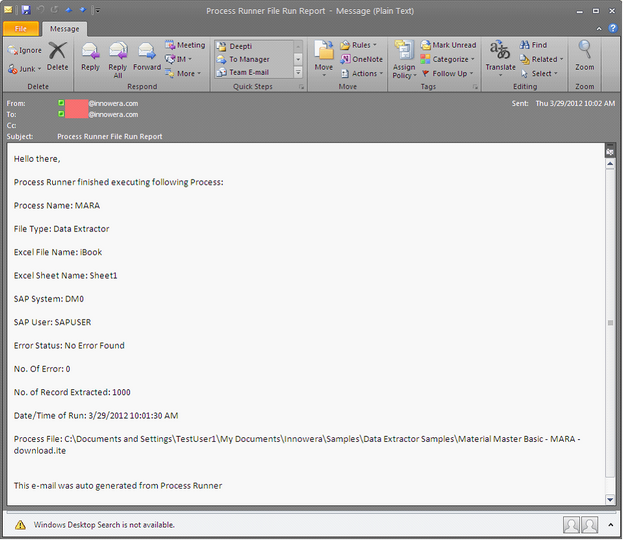Click the Find button in Editing
This screenshot has width=623, height=540.
coord(533,45)
